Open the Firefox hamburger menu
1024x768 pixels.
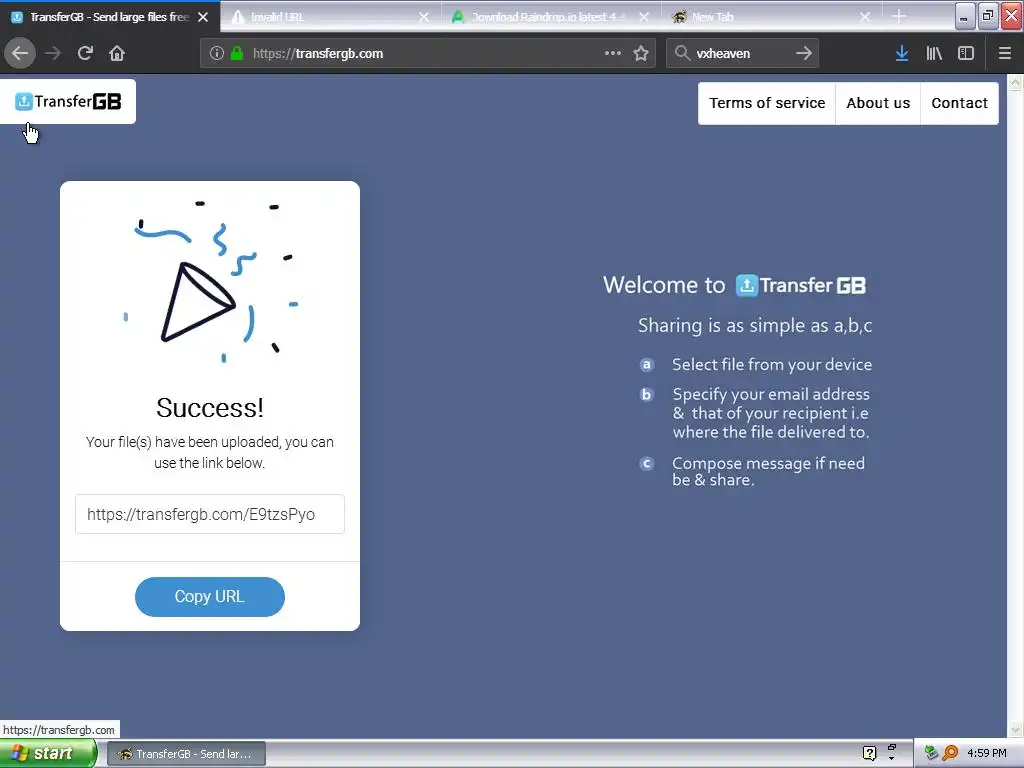1005,53
